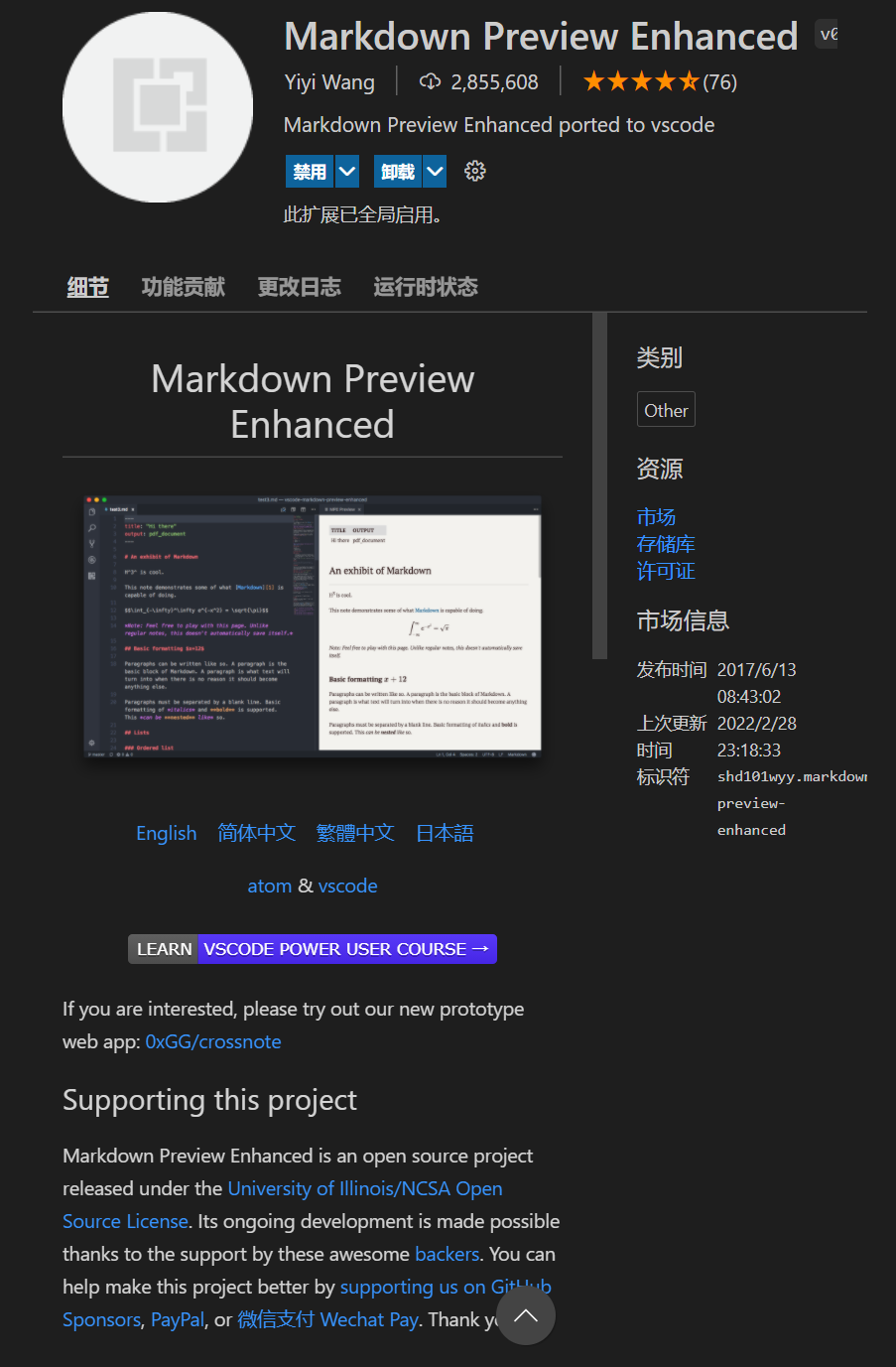Expand the 禁用 dropdown arrow

347,172
